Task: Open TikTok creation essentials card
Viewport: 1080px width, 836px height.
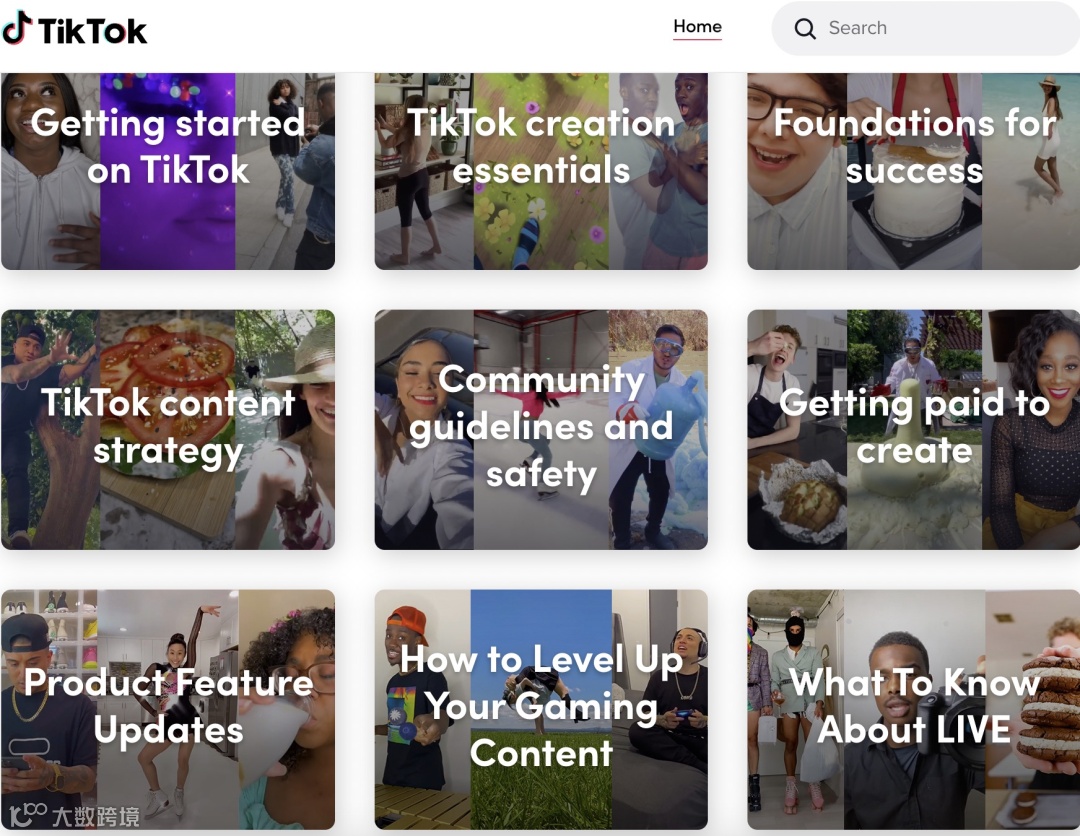Action: point(541,171)
